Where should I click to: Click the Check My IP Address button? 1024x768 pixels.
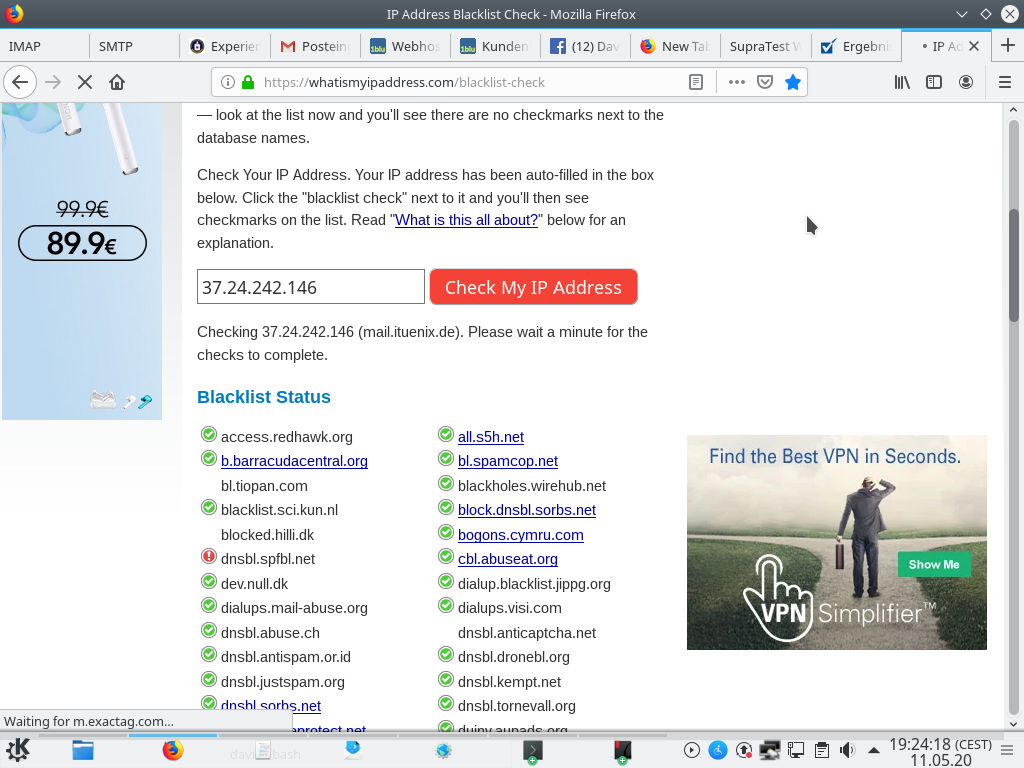tap(533, 287)
